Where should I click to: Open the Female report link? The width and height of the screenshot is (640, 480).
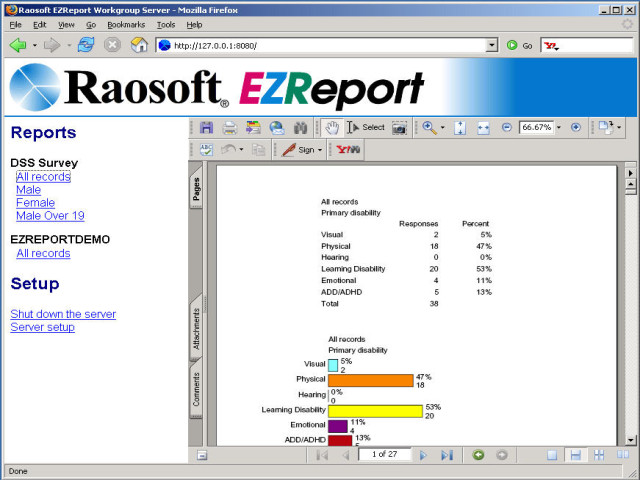[36, 203]
